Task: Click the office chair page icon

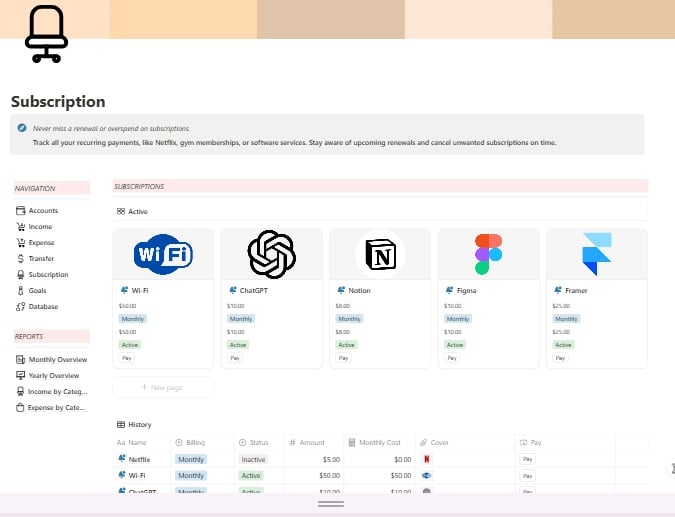Action: [x=46, y=34]
